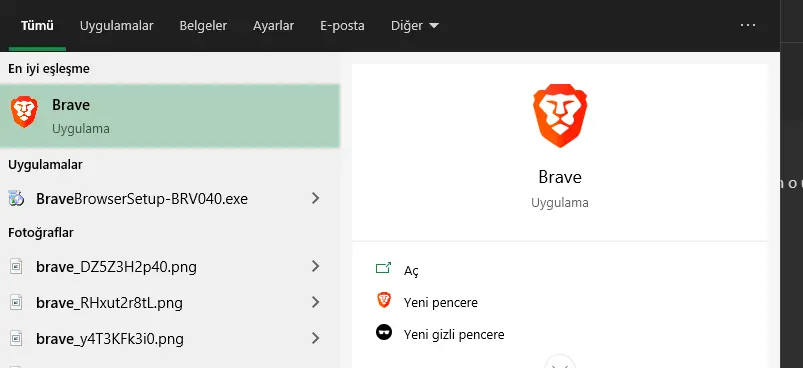Click file icon of brave_RHxut2r8tL.png
This screenshot has height=368, width=803.
[16, 303]
